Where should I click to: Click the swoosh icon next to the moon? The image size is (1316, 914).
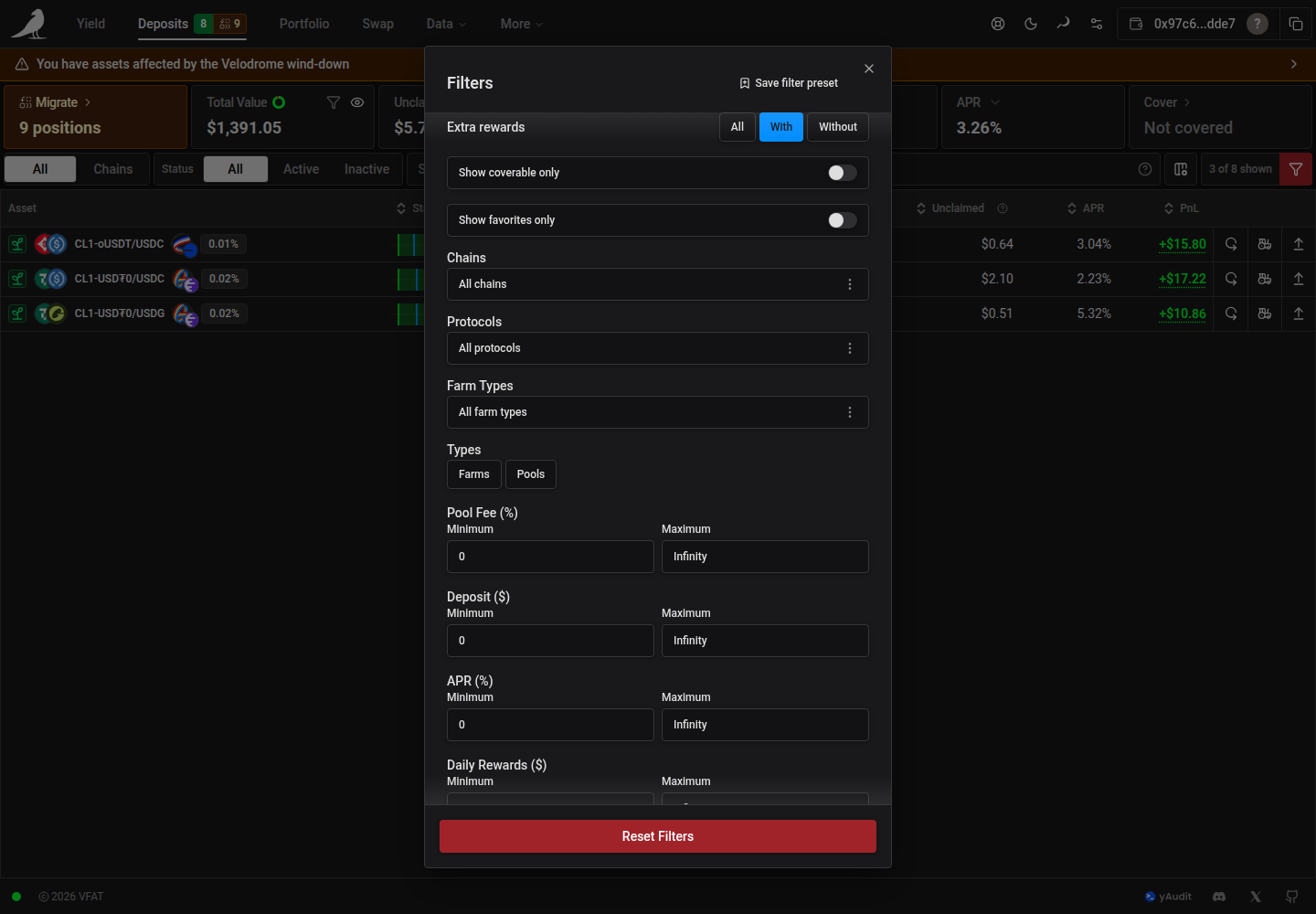pyautogui.click(x=1064, y=24)
